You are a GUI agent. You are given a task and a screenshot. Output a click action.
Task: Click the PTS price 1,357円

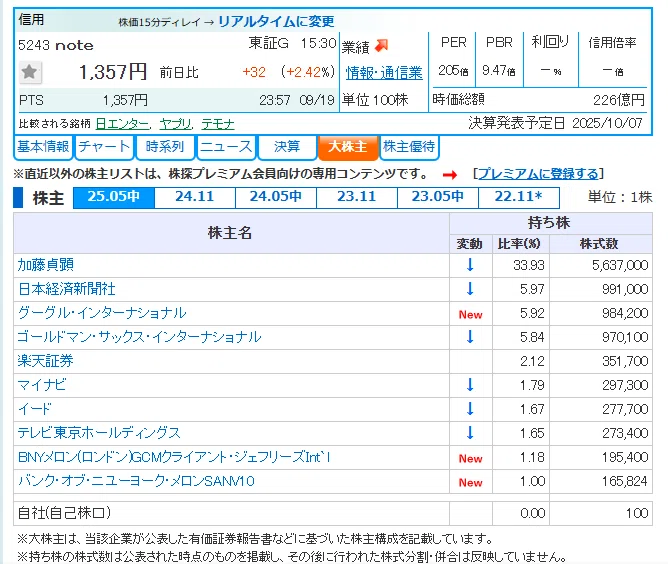pos(125,101)
